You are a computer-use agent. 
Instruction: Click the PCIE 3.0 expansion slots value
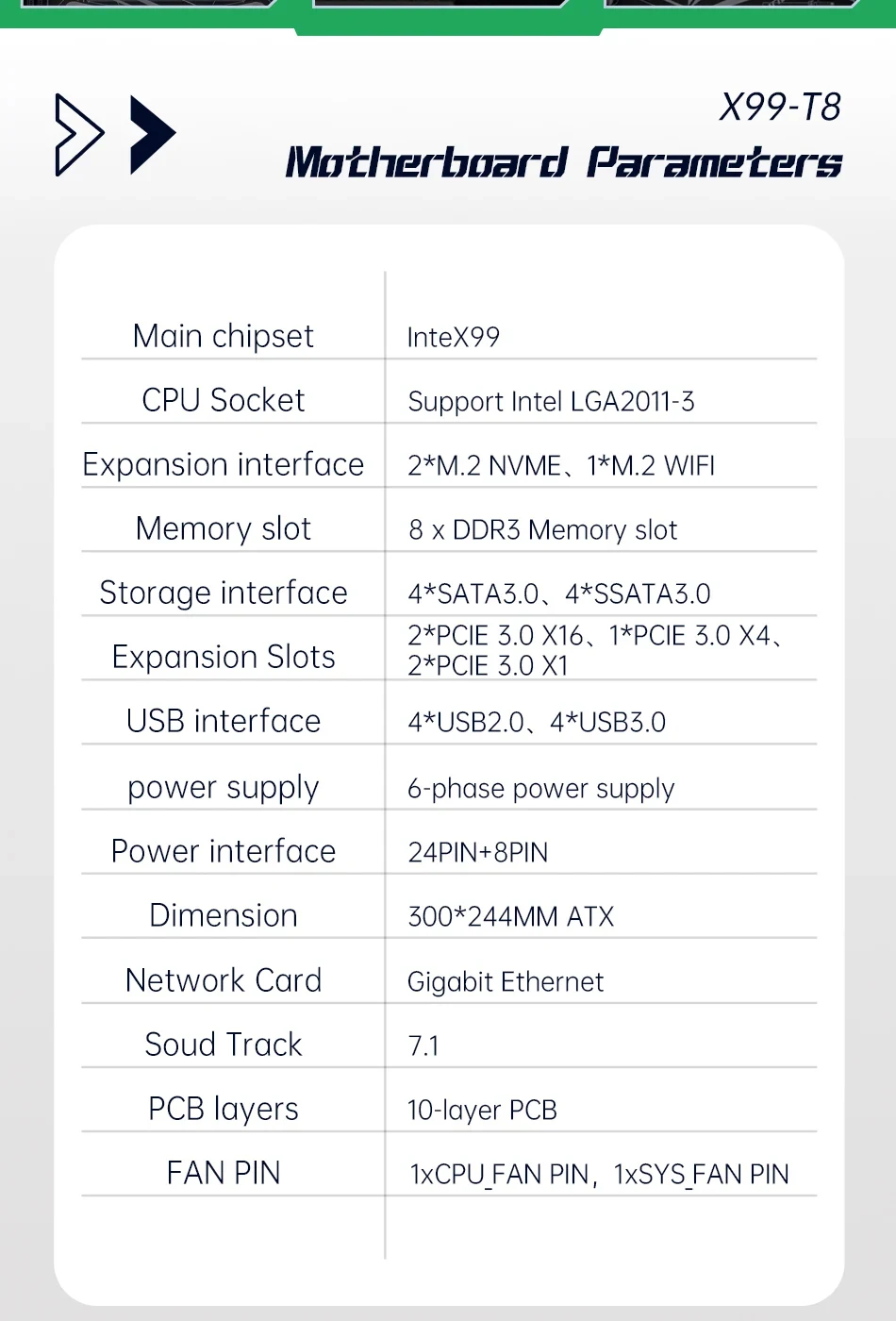(x=594, y=650)
